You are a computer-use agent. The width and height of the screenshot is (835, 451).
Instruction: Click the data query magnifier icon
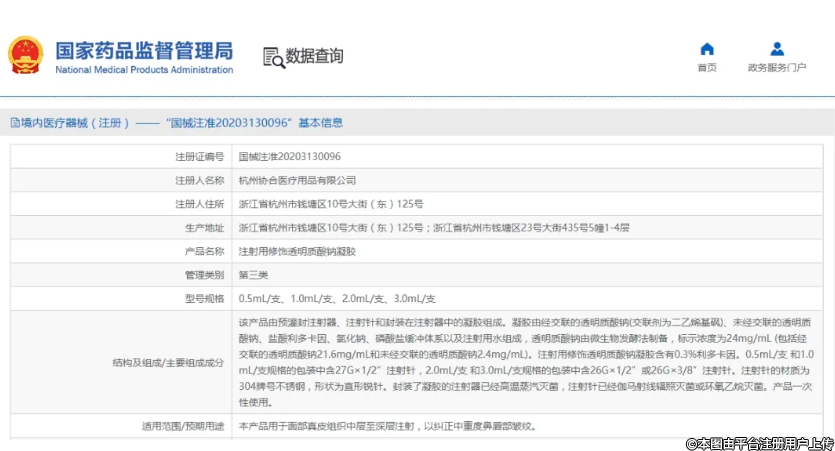[273, 56]
